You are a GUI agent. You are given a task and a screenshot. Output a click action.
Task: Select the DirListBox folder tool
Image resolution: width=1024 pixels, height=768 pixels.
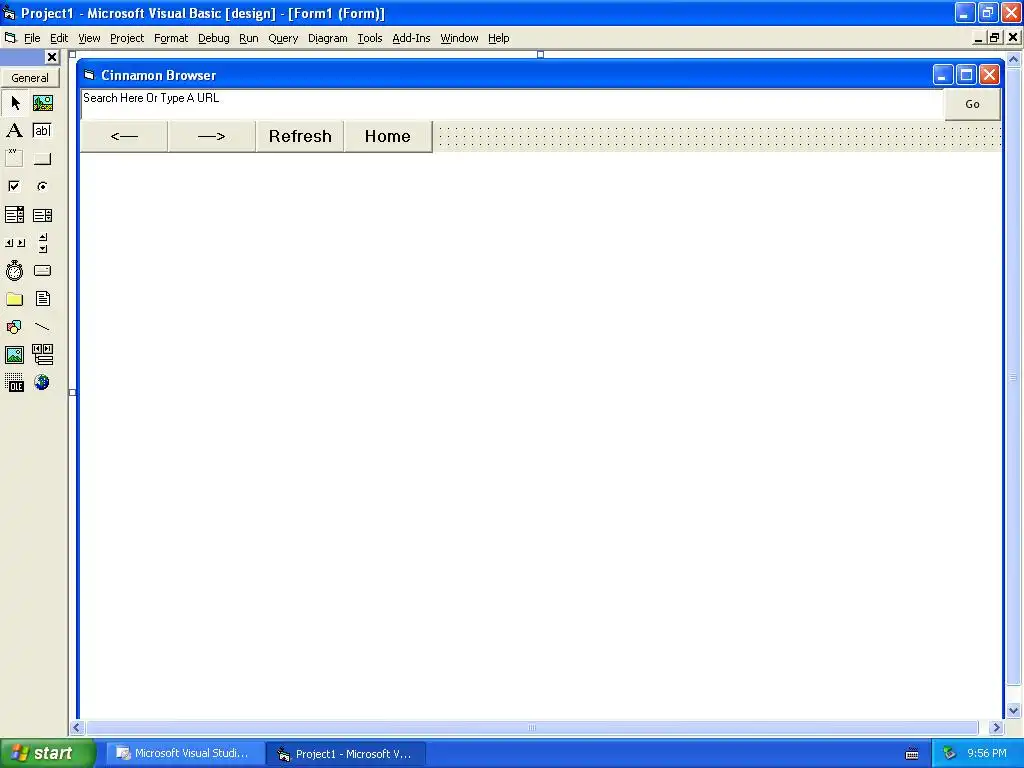[14, 299]
